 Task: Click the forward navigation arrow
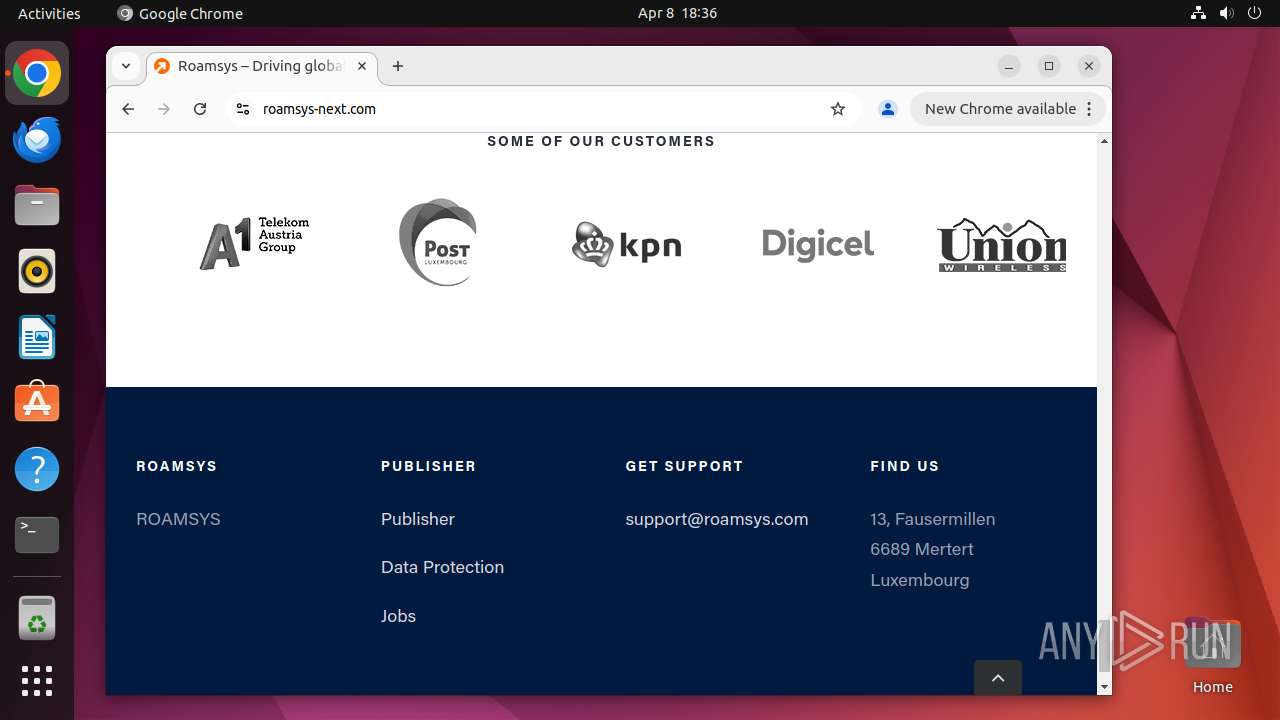tap(164, 109)
